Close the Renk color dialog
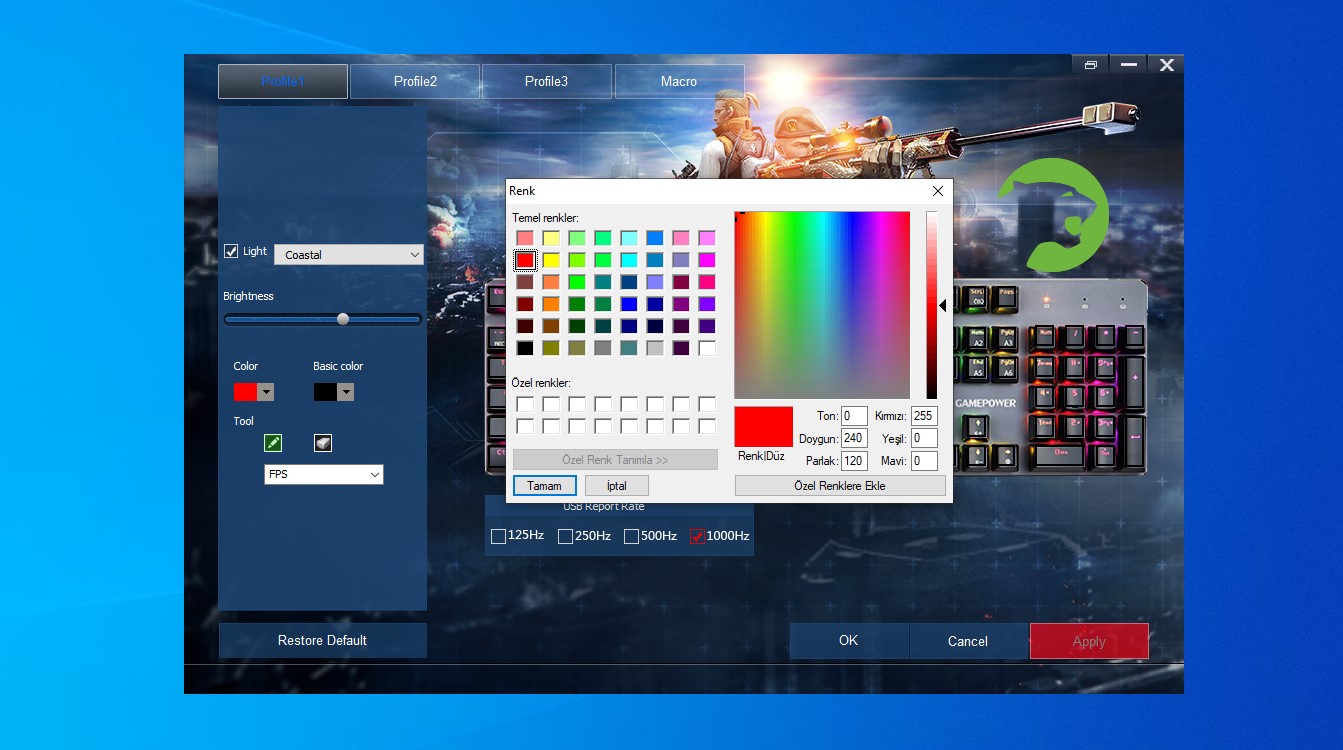This screenshot has width=1343, height=750. click(937, 191)
